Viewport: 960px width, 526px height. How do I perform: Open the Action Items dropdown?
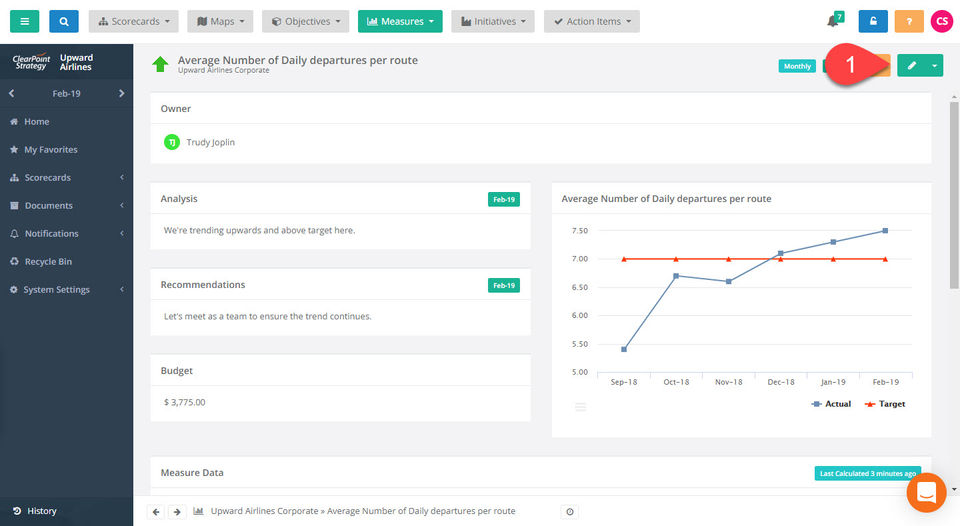(x=592, y=21)
